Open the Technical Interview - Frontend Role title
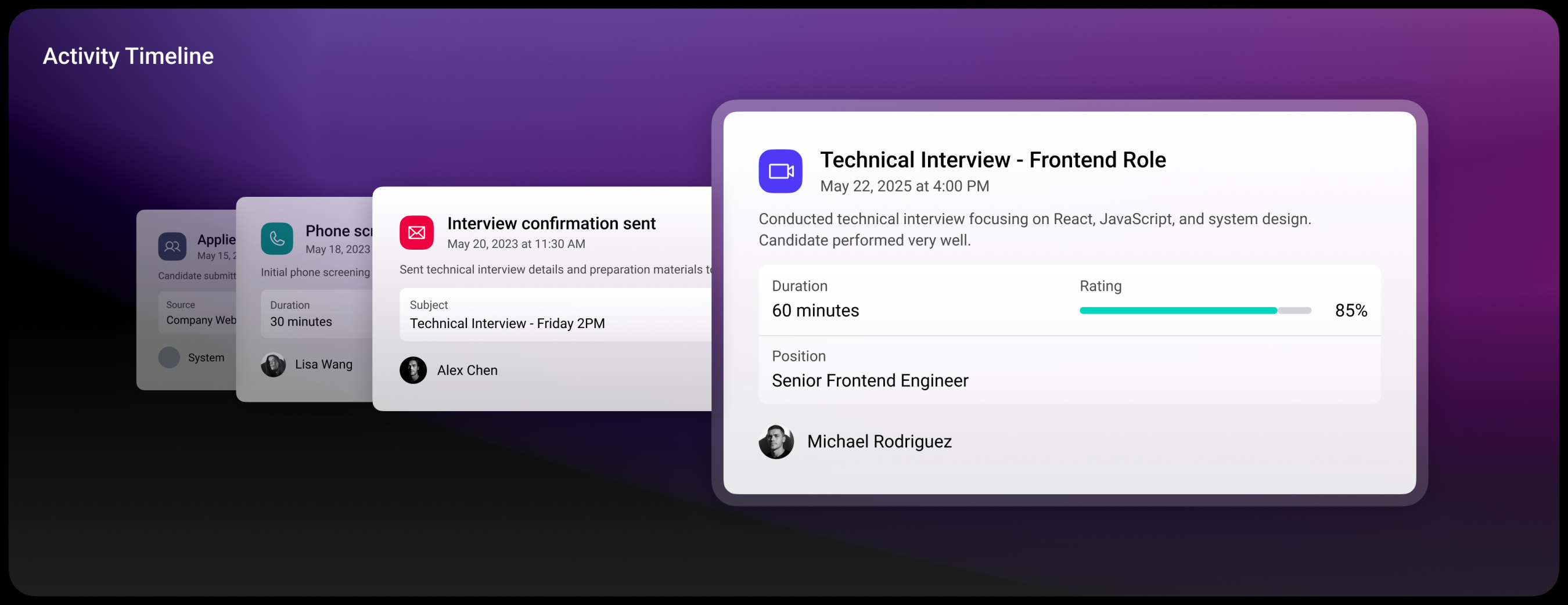 (x=993, y=160)
